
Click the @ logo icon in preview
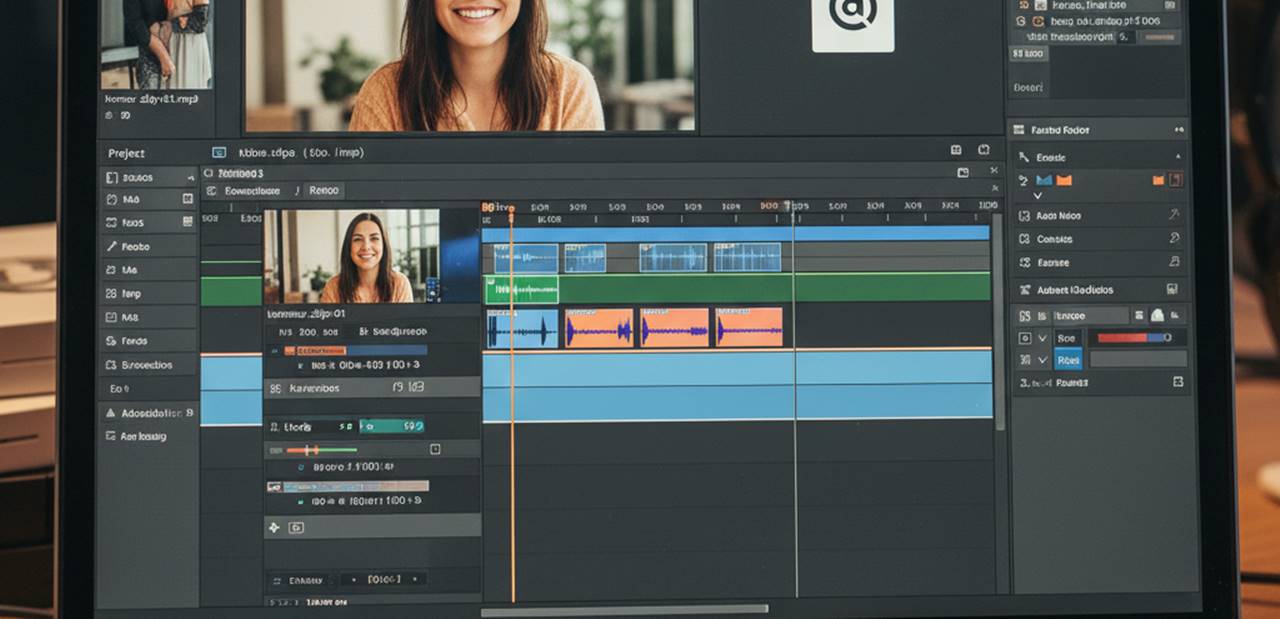(852, 17)
